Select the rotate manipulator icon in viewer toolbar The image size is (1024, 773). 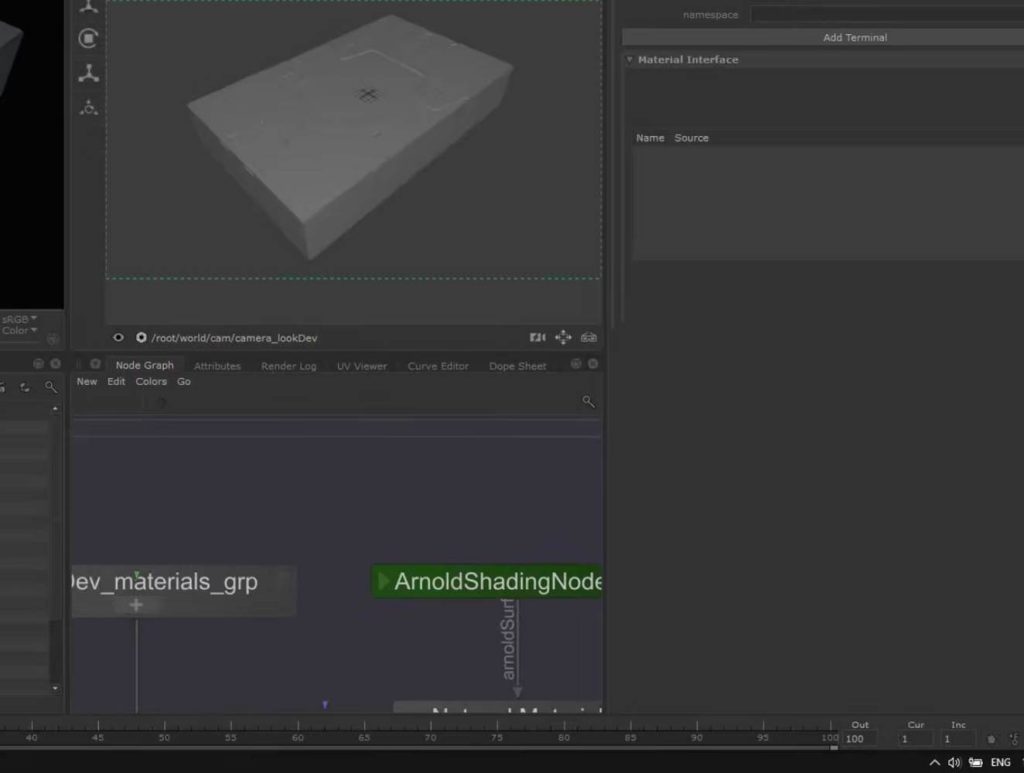coord(89,39)
